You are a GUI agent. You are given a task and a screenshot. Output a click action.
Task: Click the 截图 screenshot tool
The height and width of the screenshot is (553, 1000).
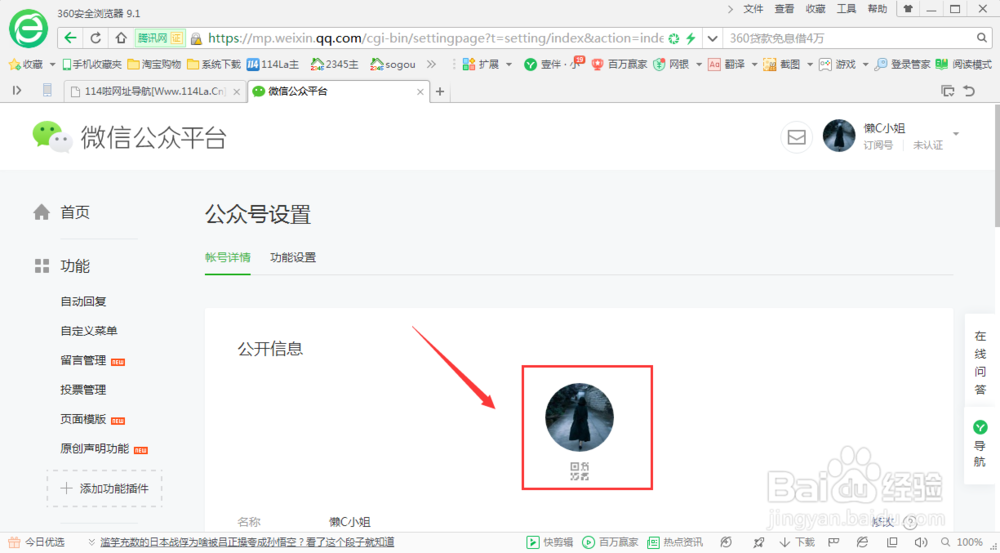click(782, 64)
